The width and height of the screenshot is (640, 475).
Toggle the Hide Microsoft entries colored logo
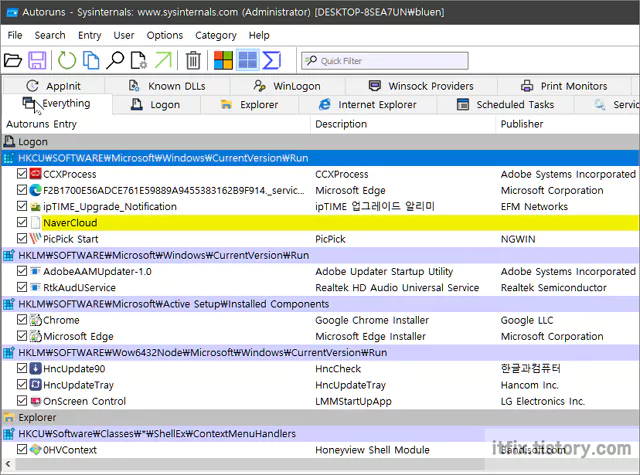223,60
